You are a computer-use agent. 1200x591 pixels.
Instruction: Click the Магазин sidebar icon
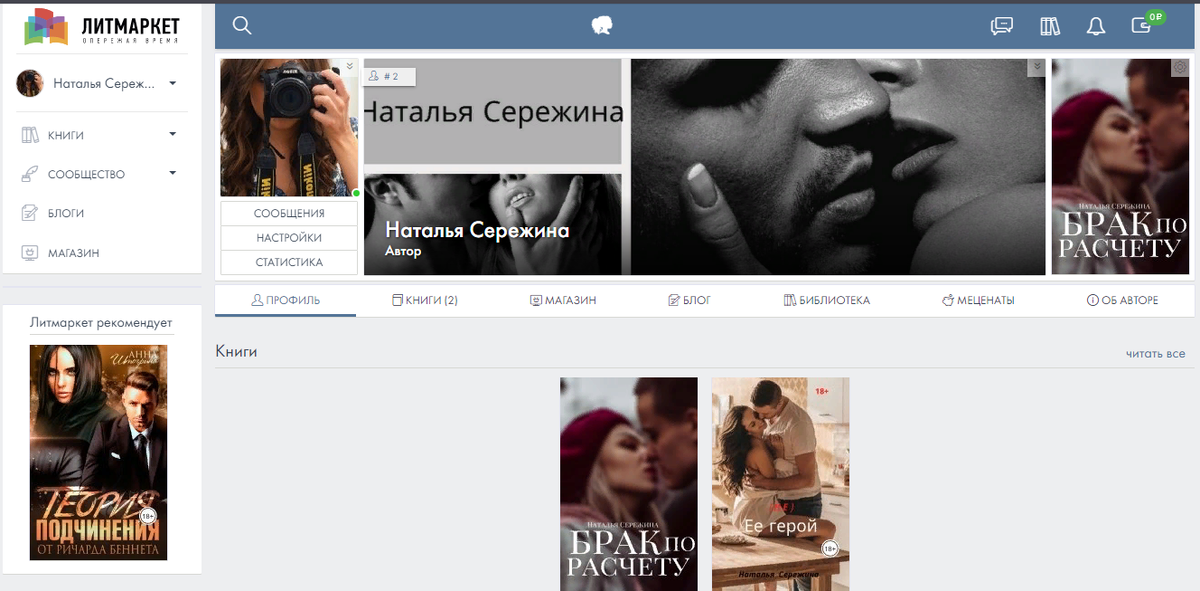(30, 253)
